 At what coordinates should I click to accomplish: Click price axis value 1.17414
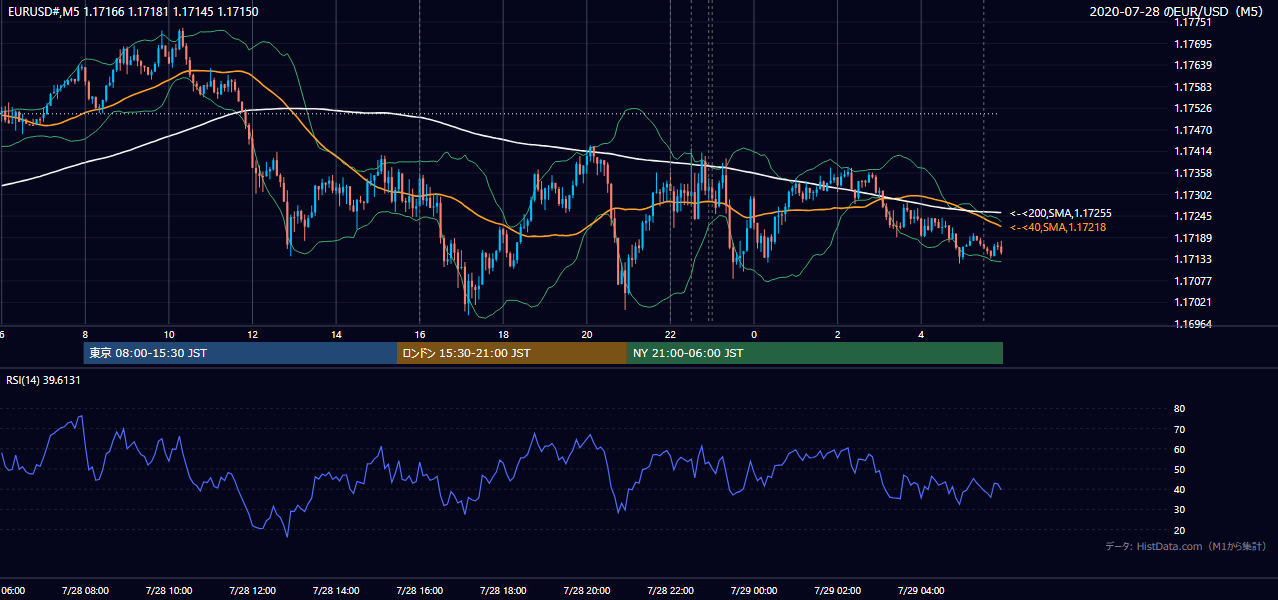1193,152
